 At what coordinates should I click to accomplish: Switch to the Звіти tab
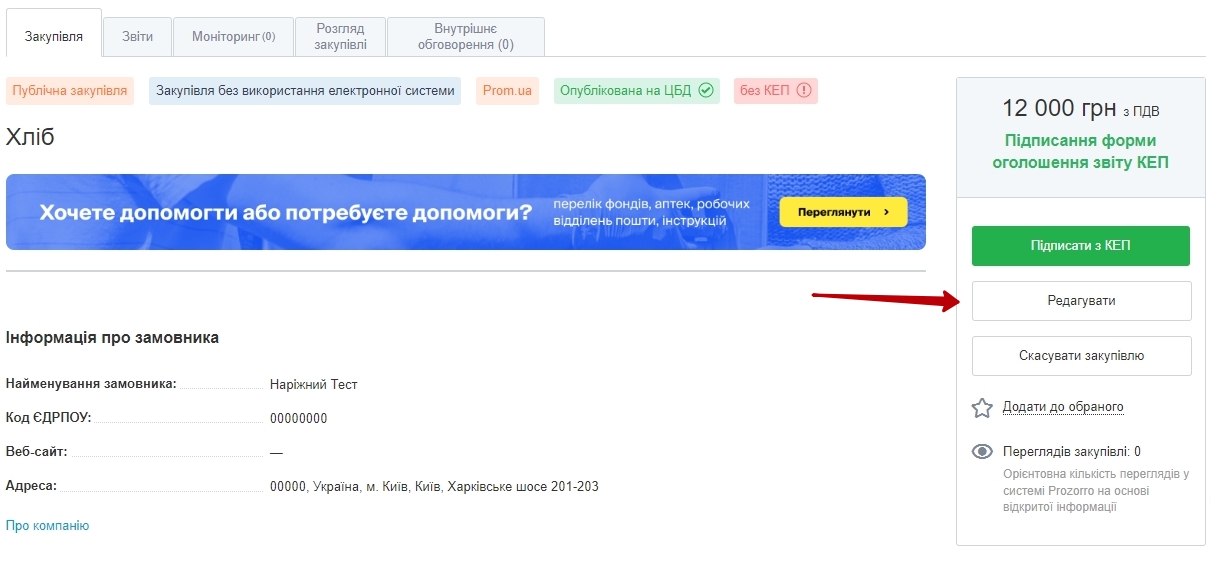click(x=138, y=37)
